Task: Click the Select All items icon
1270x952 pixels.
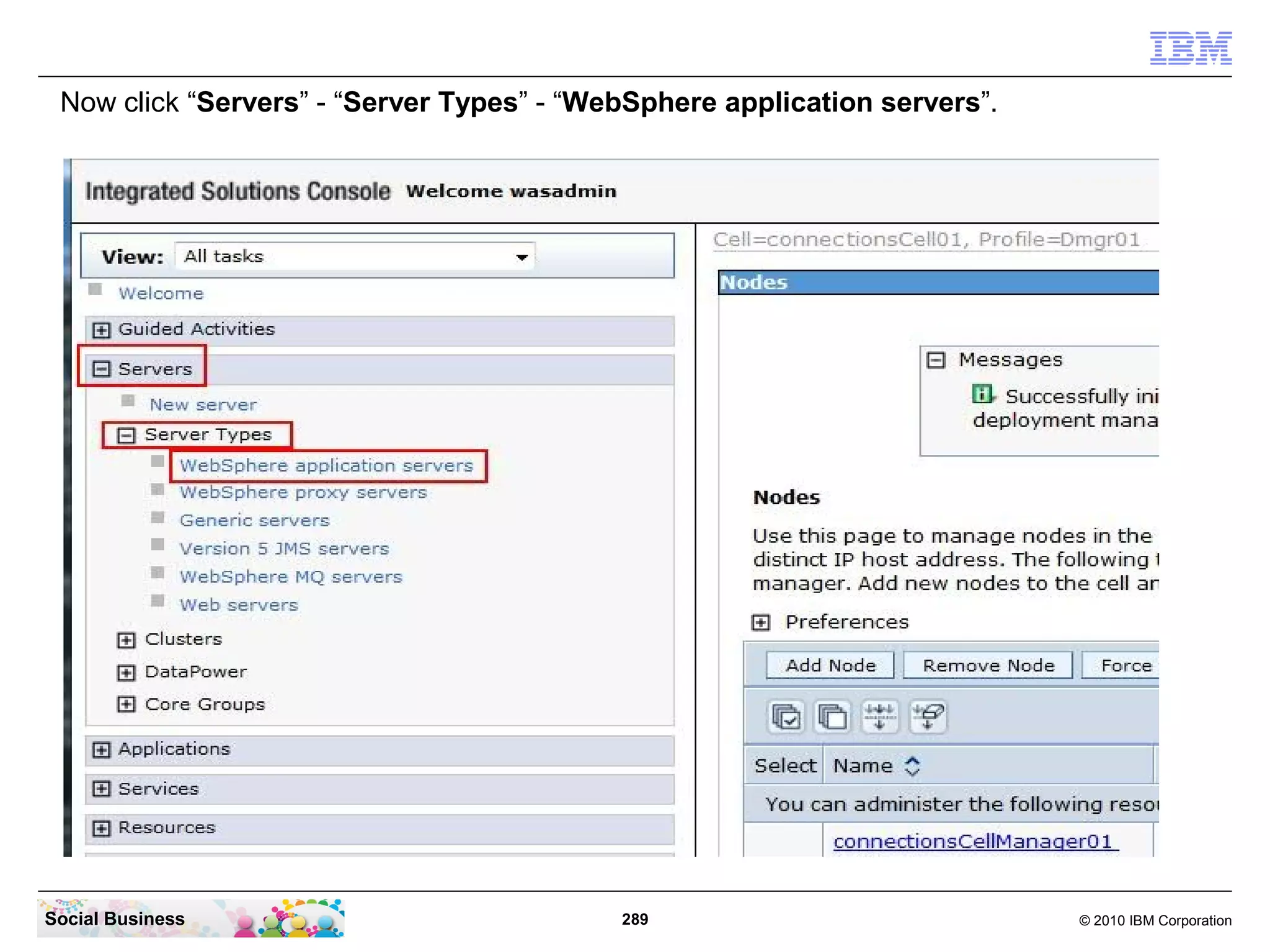Action: point(786,717)
